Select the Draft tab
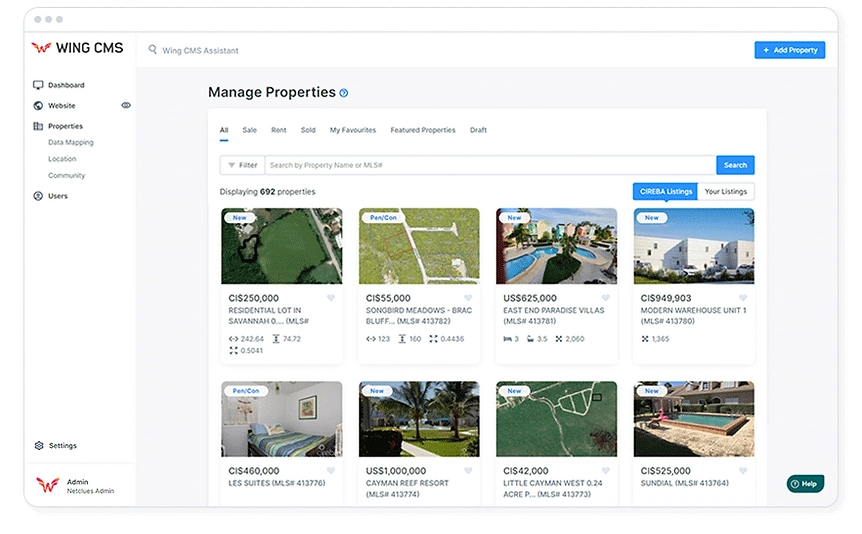Viewport: 862px width, 534px height. (x=478, y=130)
